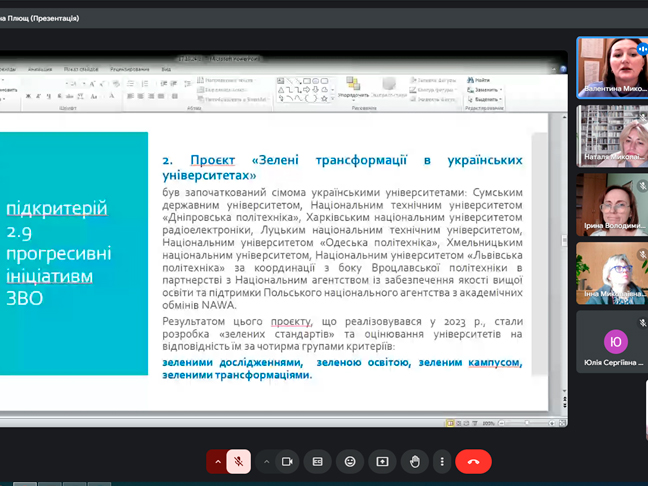Open the three-dot more options menu

pyautogui.click(x=442, y=461)
